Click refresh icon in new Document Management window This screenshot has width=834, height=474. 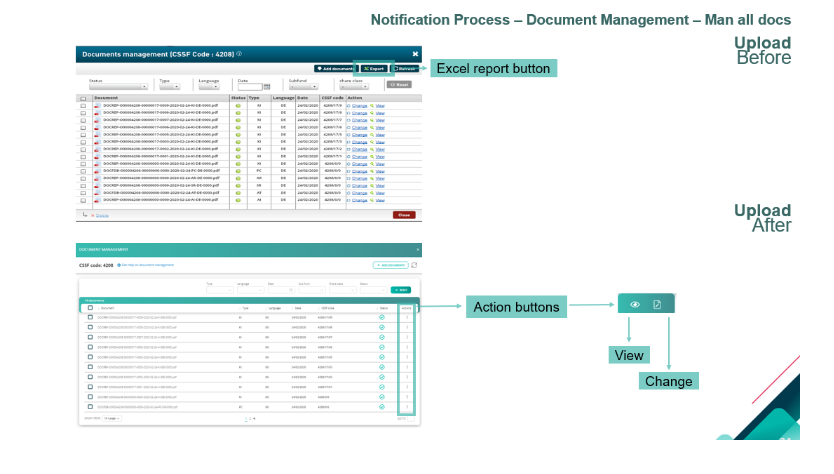[414, 265]
